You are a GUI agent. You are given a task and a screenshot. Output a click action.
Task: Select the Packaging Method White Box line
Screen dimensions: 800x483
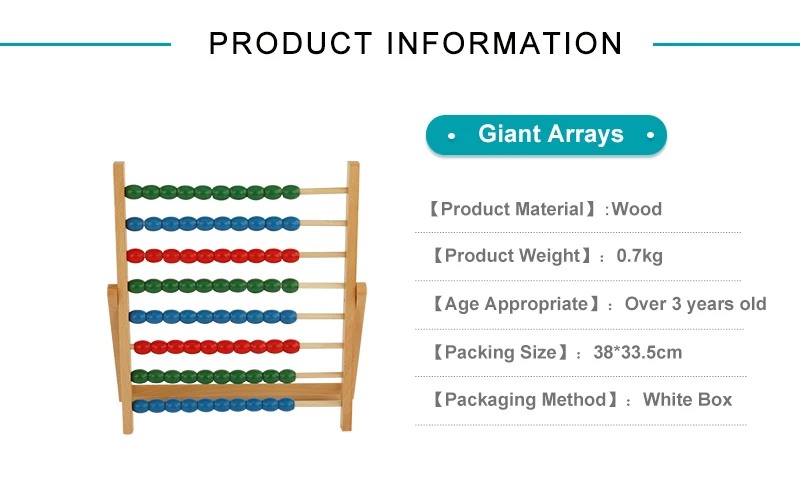580,400
